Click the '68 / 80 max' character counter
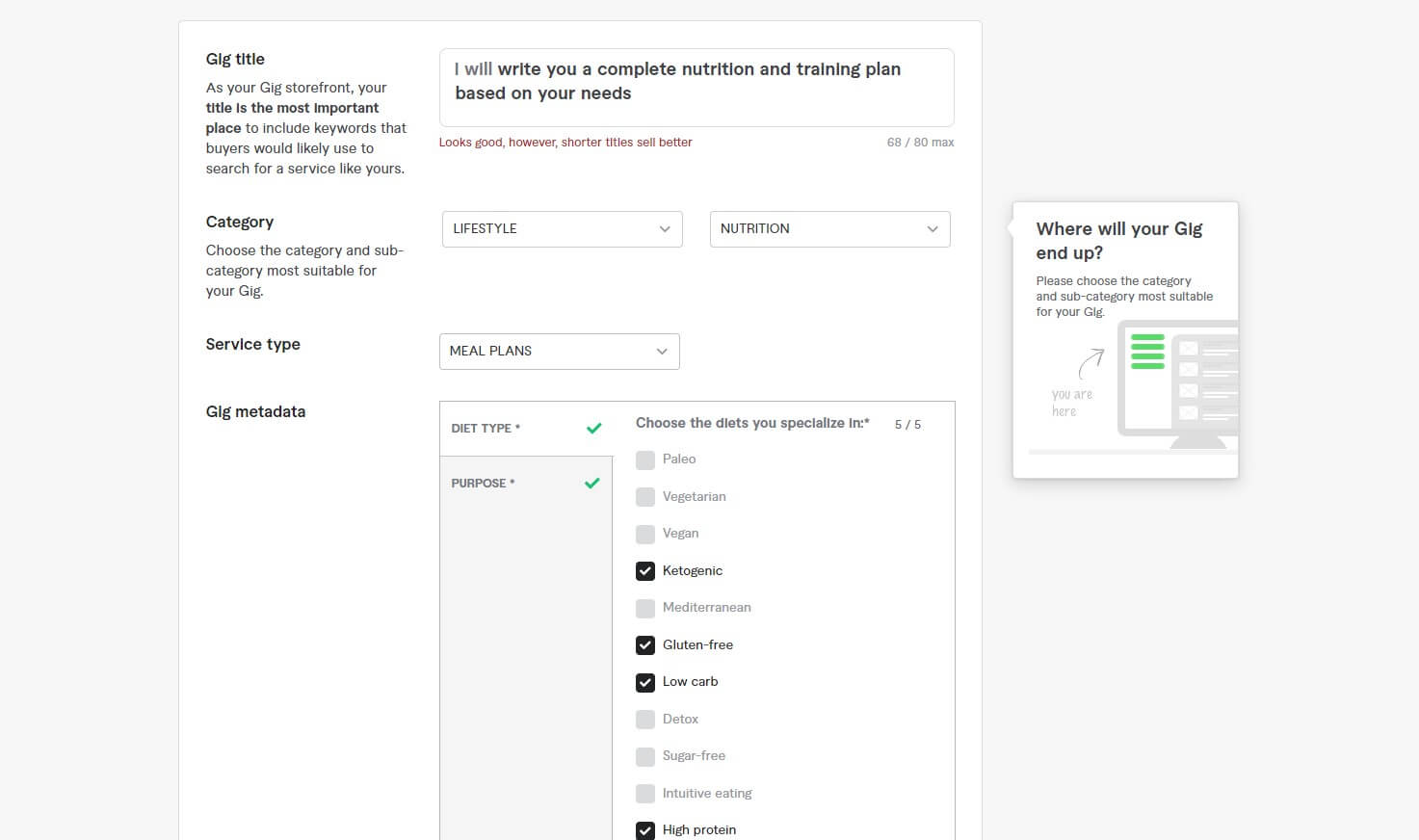The height and width of the screenshot is (840, 1419). click(920, 143)
